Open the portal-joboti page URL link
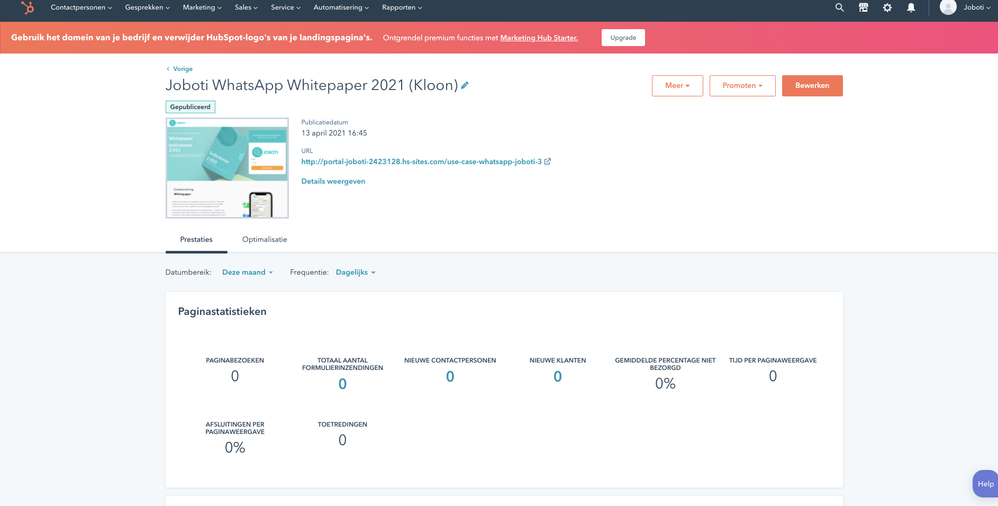 point(421,162)
